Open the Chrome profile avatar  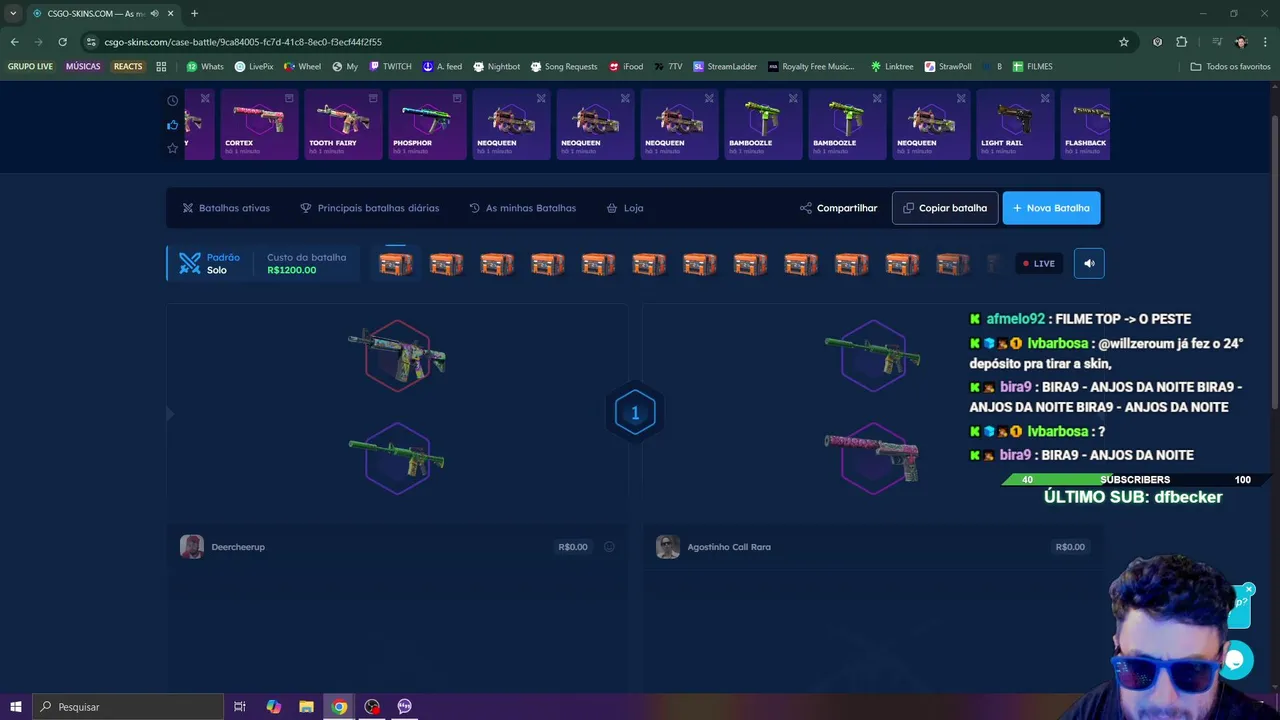1241,42
